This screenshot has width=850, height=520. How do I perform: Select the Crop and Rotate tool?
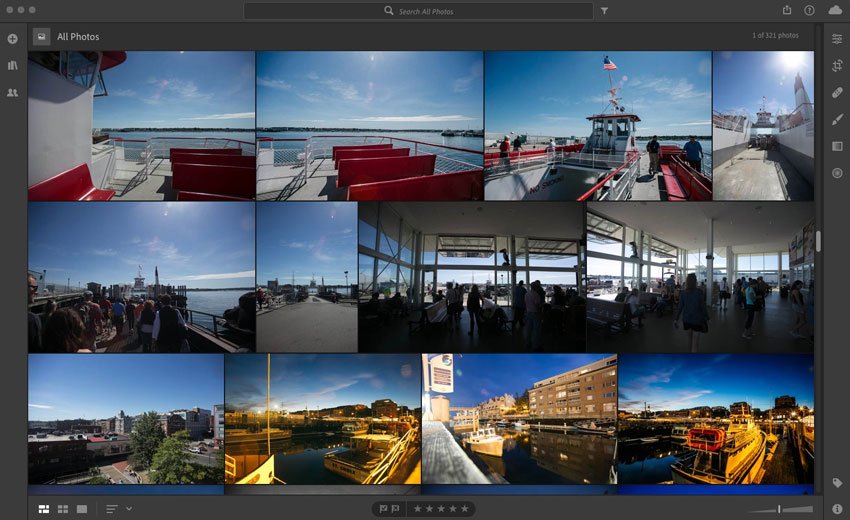837,66
